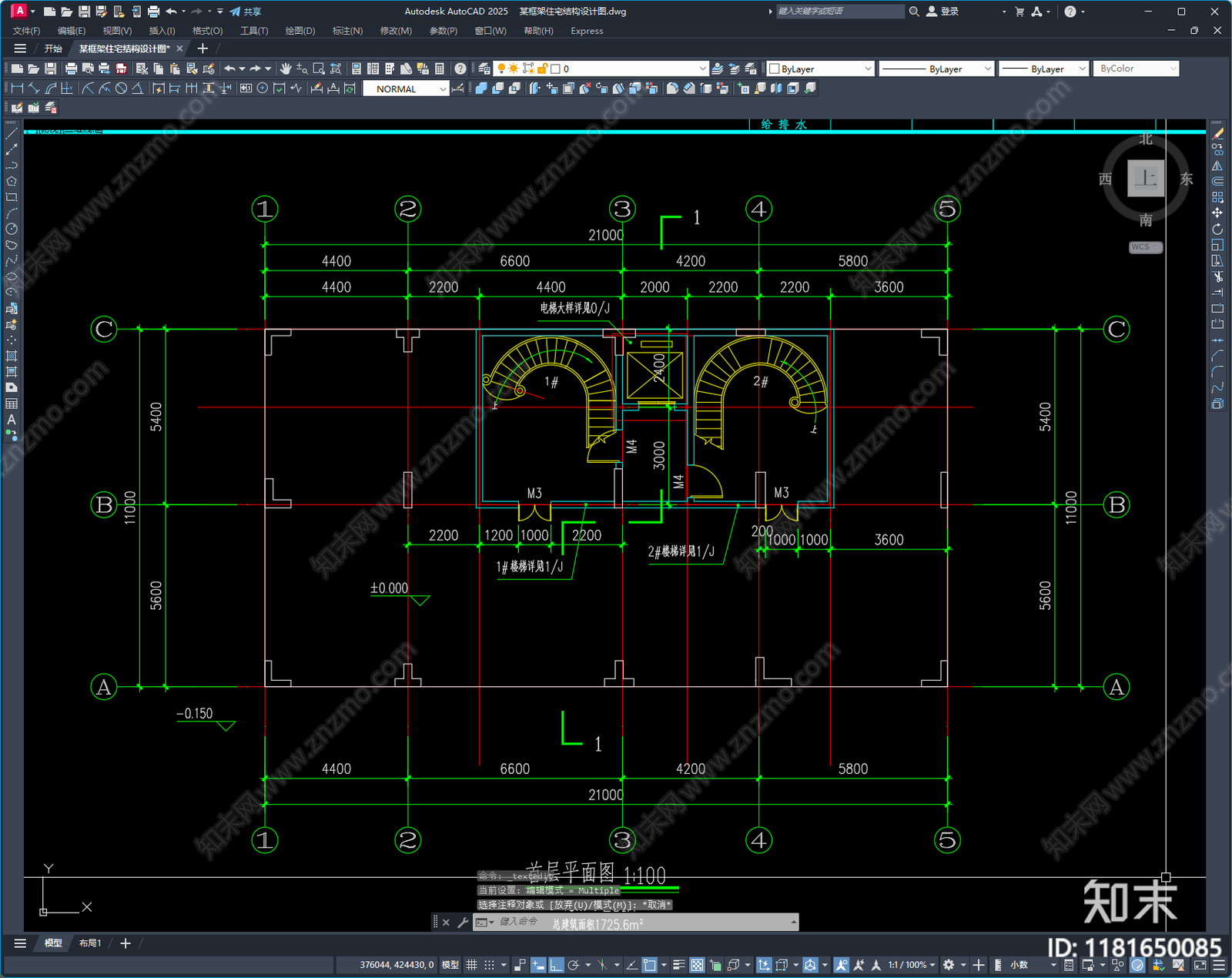This screenshot has width=1232, height=978.
Task: Toggle Polar tracking in the status bar
Action: 574,965
